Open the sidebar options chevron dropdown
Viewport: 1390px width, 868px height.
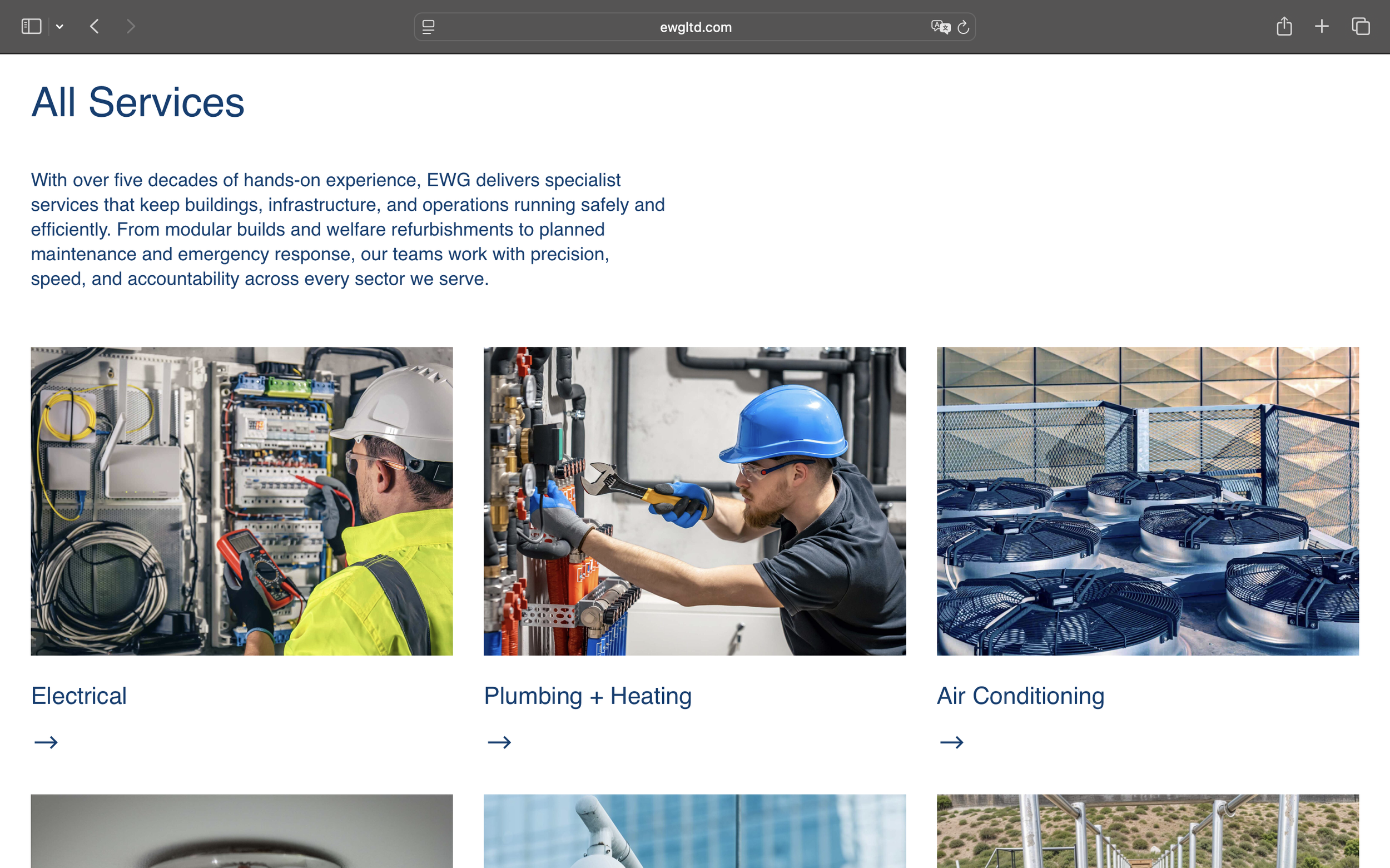(x=59, y=26)
